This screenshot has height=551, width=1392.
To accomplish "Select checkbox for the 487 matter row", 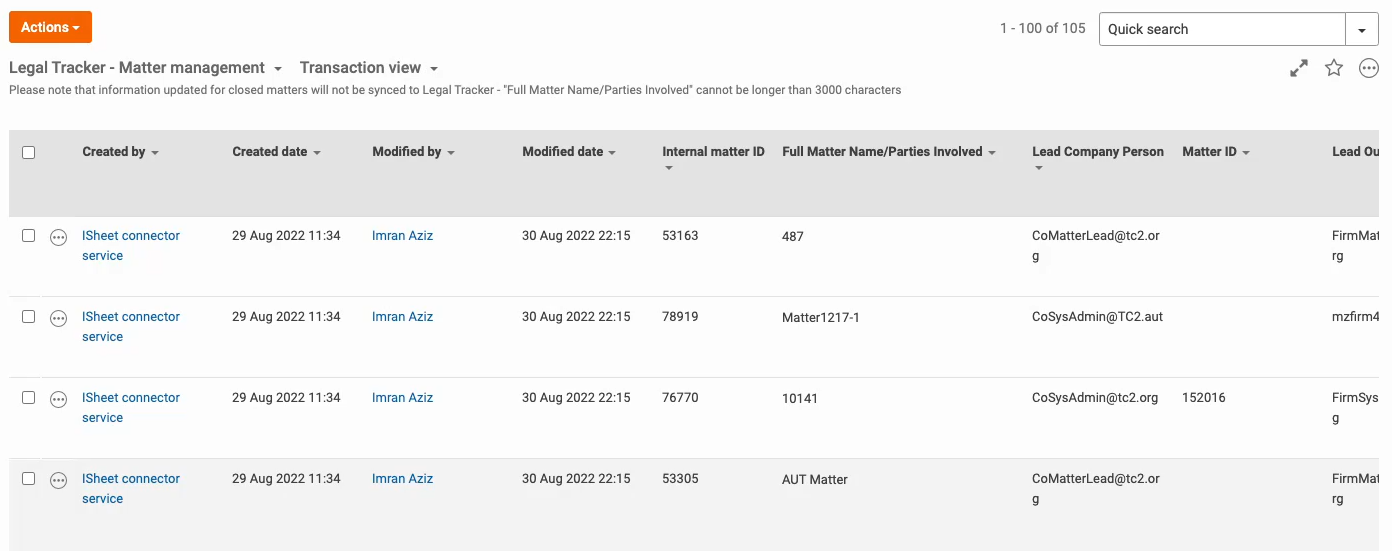I will coord(29,236).
